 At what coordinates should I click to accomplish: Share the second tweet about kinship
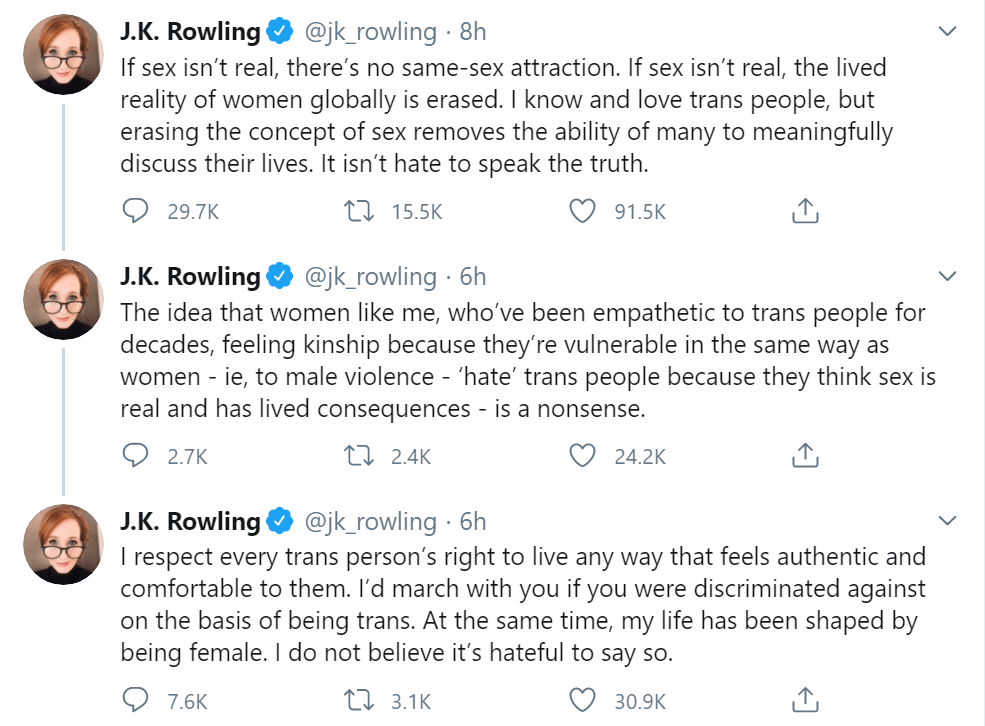click(x=805, y=456)
